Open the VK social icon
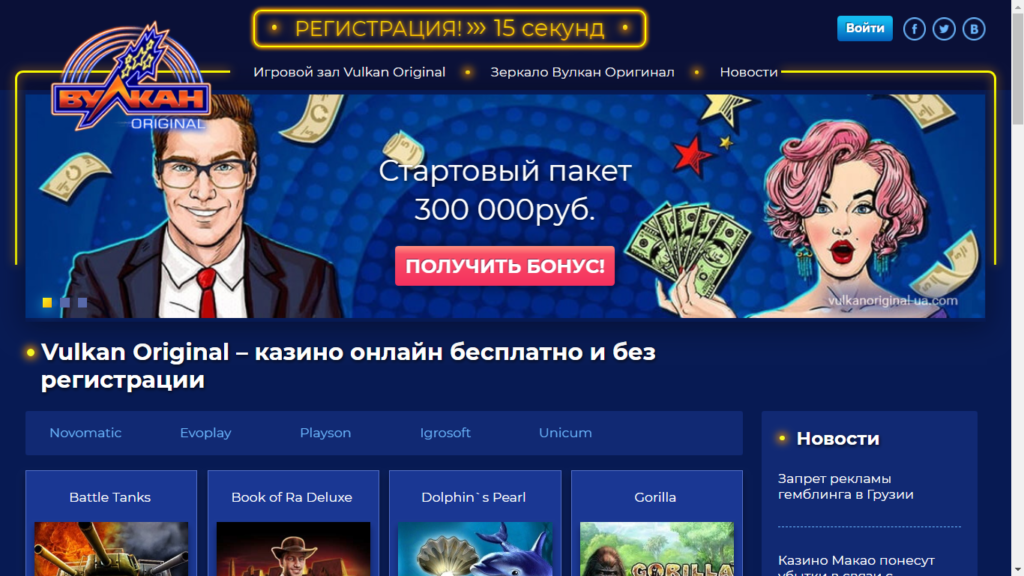This screenshot has width=1024, height=576. click(974, 29)
